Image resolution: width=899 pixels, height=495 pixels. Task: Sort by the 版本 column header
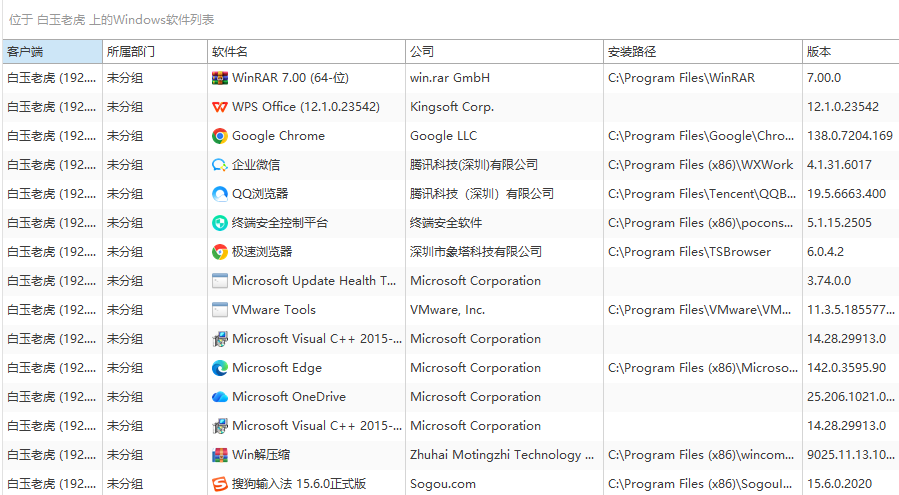(x=851, y=52)
